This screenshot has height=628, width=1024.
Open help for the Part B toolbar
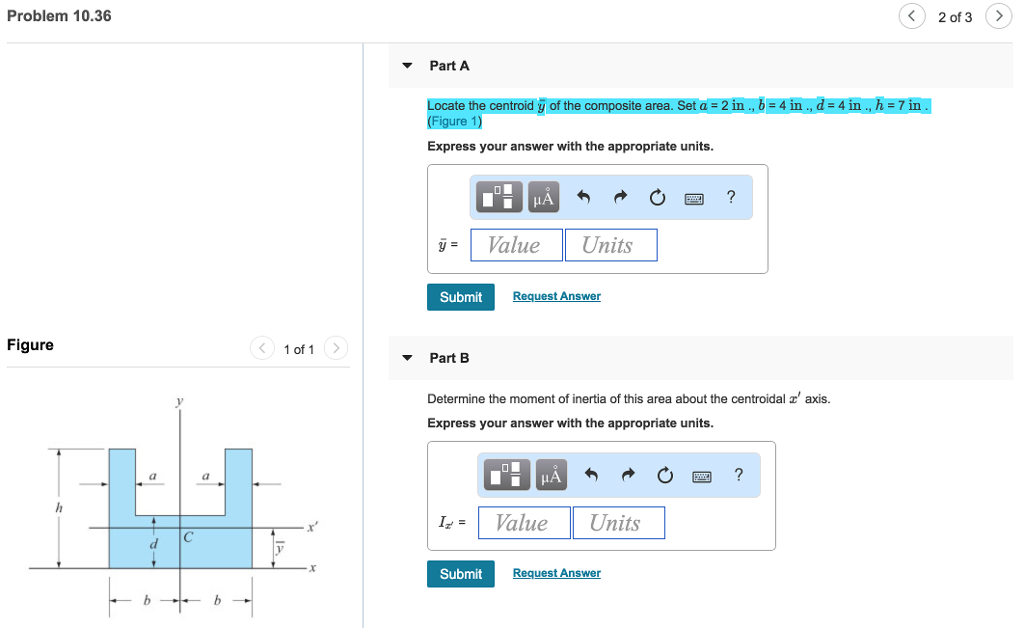tap(738, 474)
